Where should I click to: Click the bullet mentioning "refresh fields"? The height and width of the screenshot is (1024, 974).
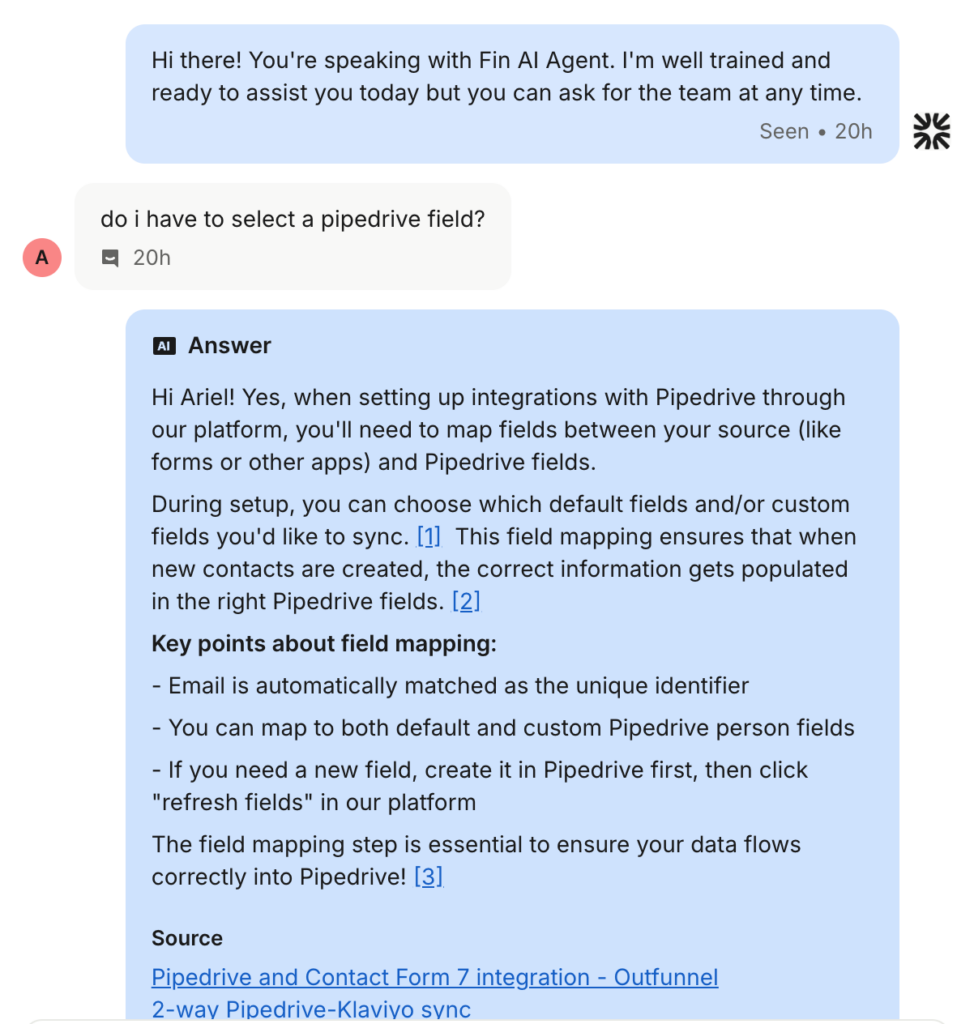(x=480, y=786)
